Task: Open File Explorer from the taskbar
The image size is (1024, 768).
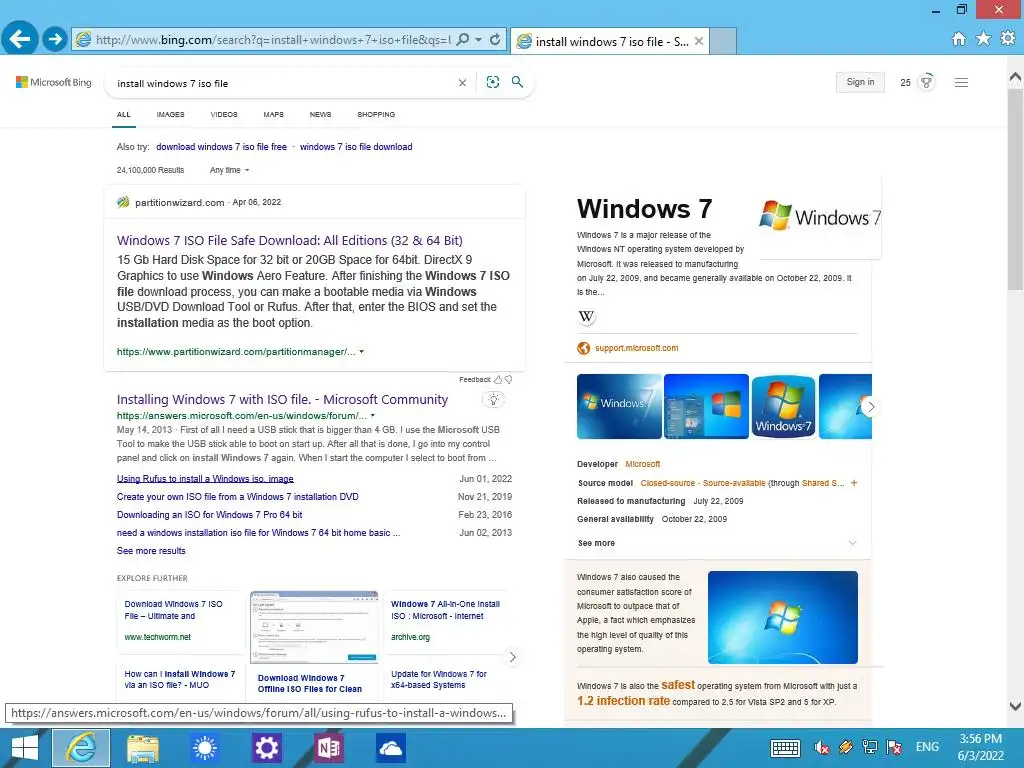Action: point(143,748)
